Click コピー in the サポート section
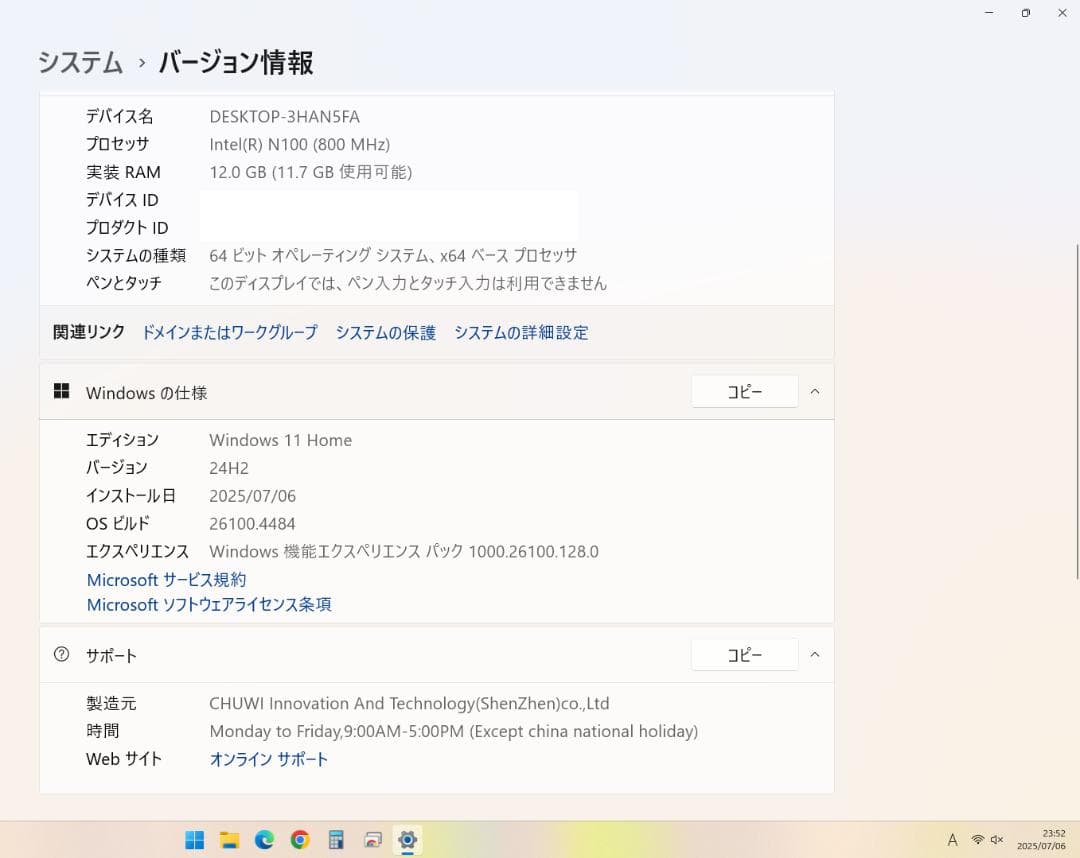Viewport: 1080px width, 858px height. coord(744,654)
